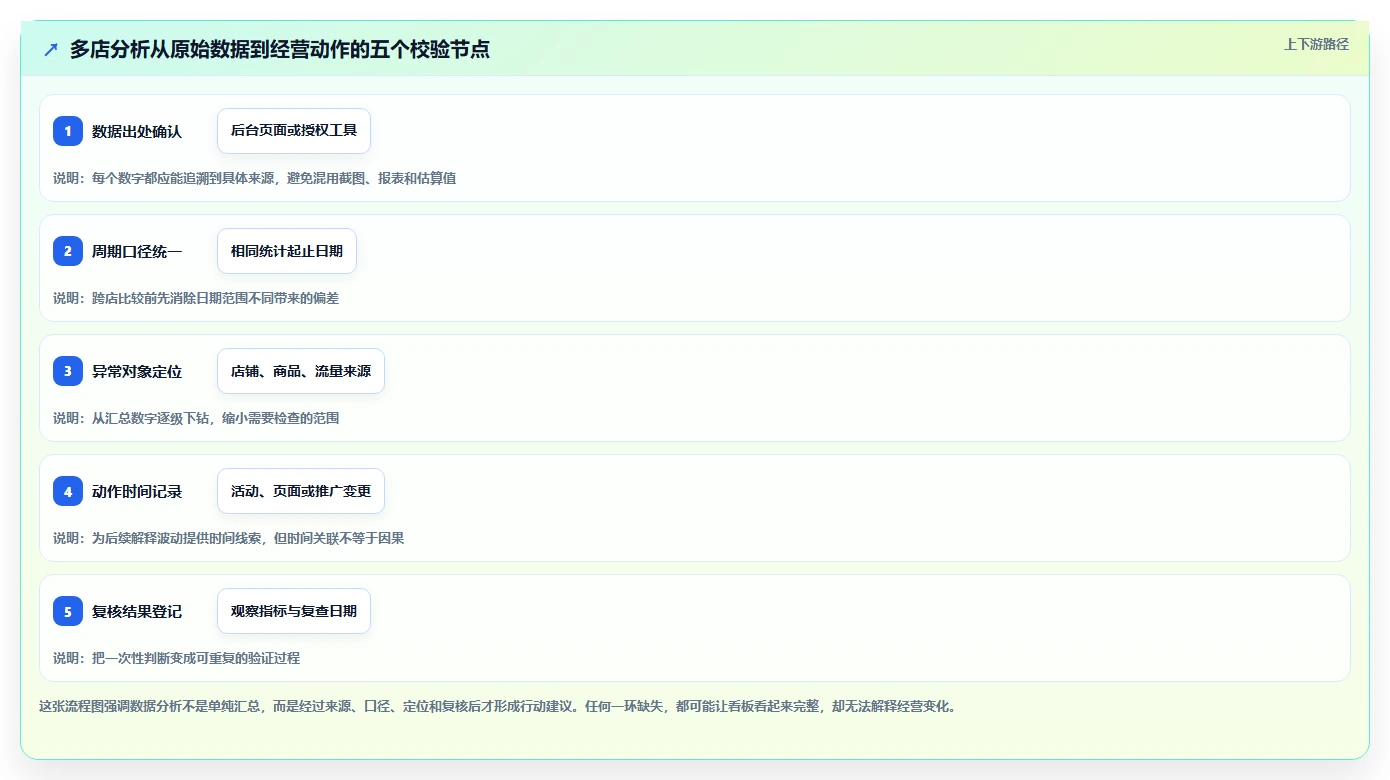Image resolution: width=1390 pixels, height=780 pixels.
Task: Click the note starting 说明：把一次性判断
Action: click(177, 658)
